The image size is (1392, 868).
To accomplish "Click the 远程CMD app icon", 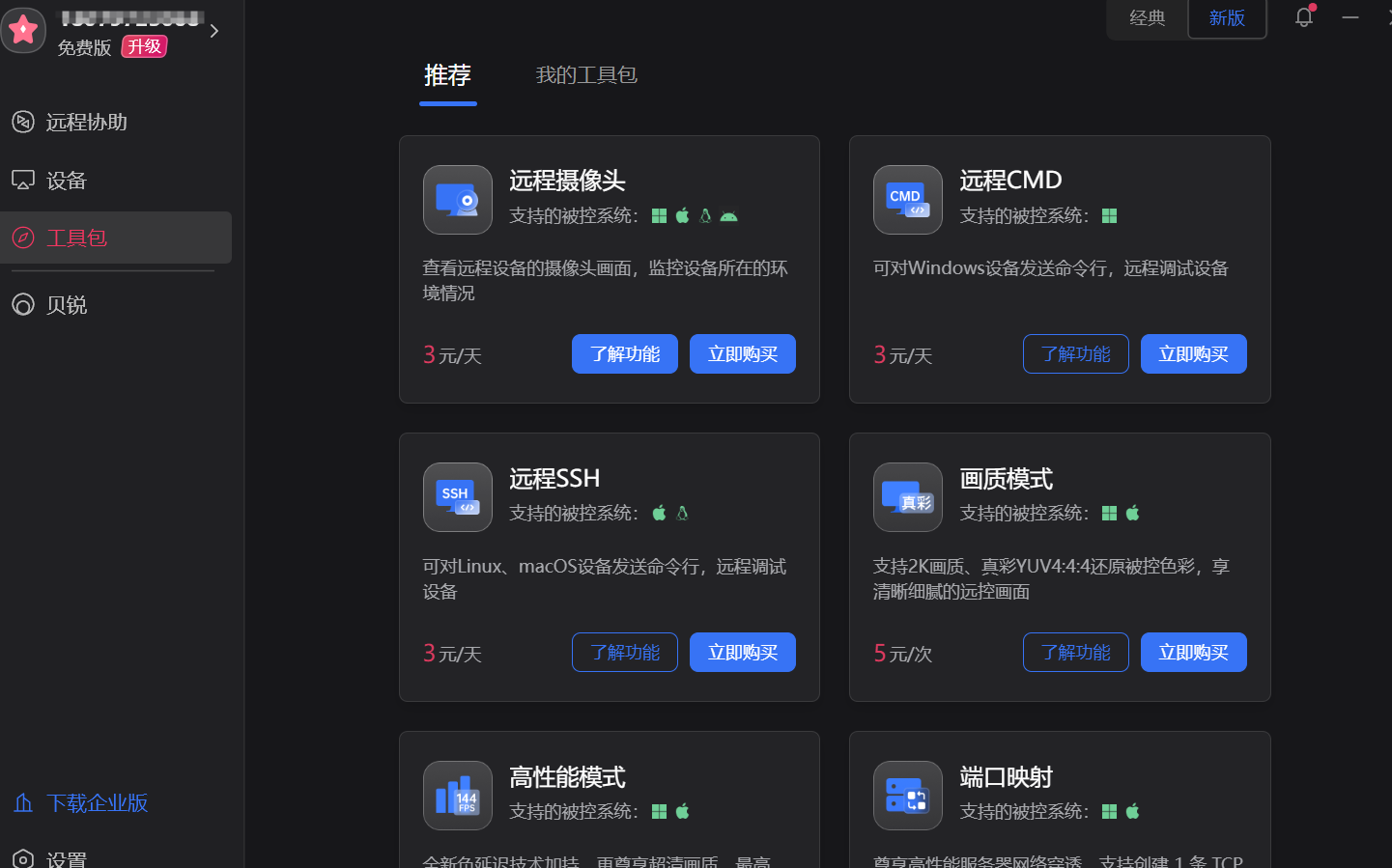I will point(908,200).
